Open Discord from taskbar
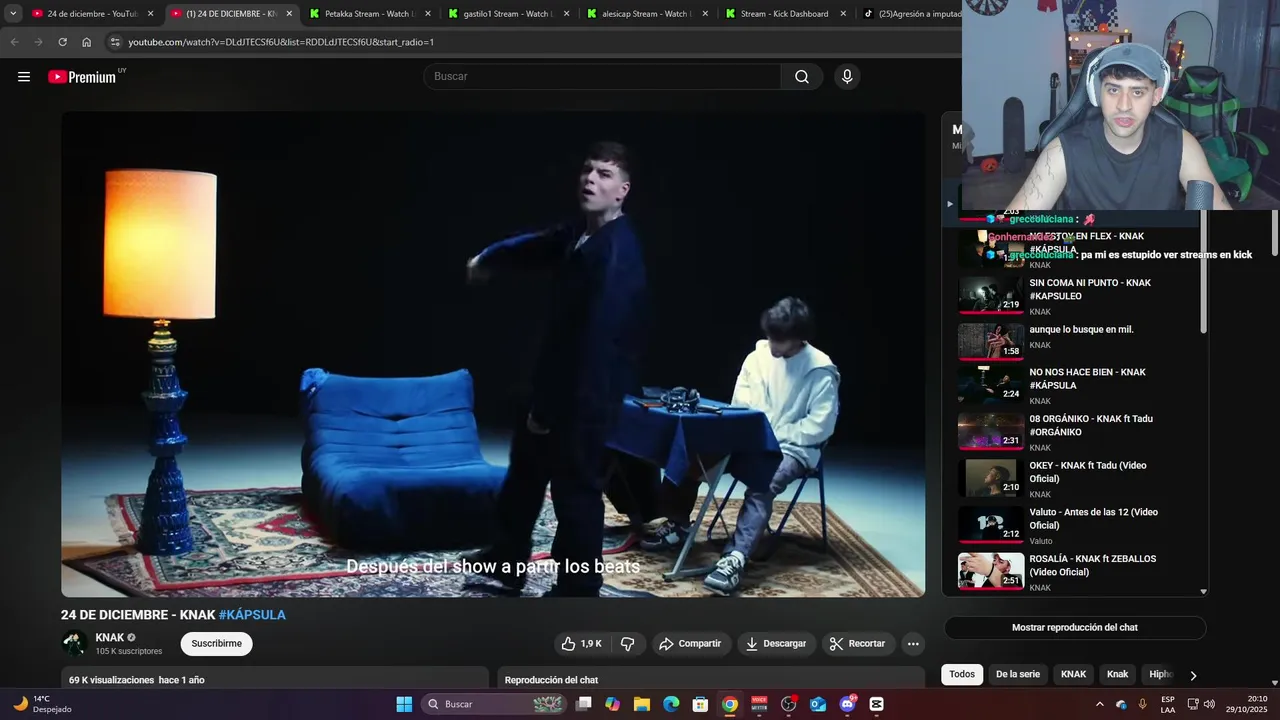 tap(848, 704)
